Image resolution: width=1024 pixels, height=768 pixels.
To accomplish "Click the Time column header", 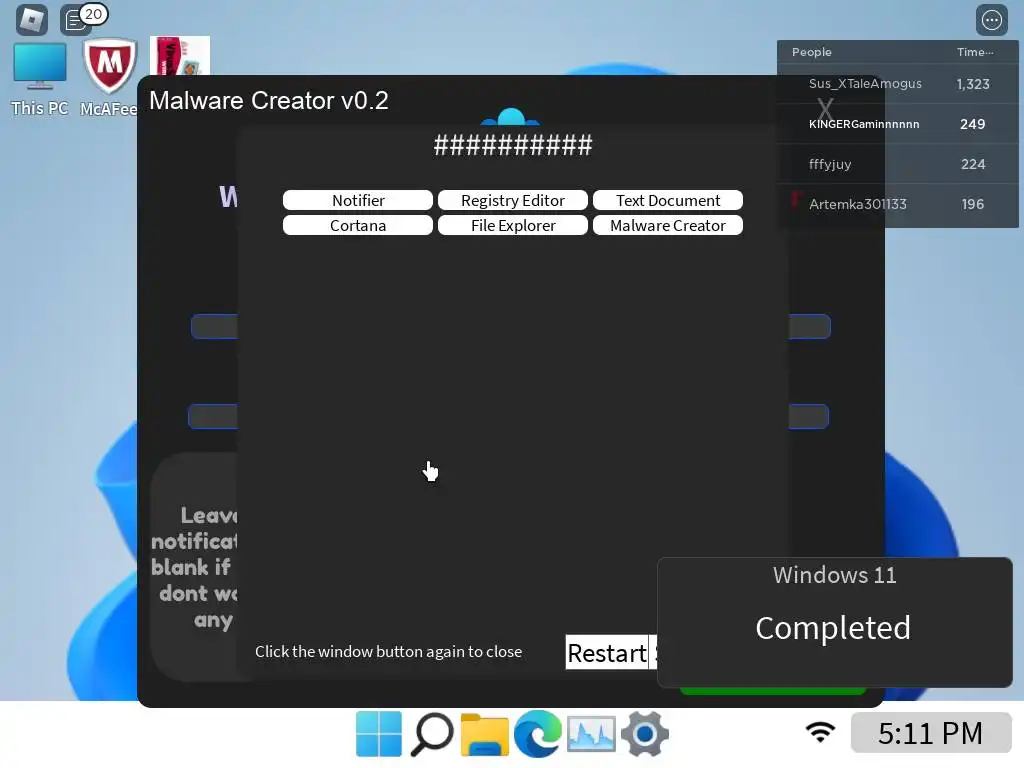I will [975, 52].
